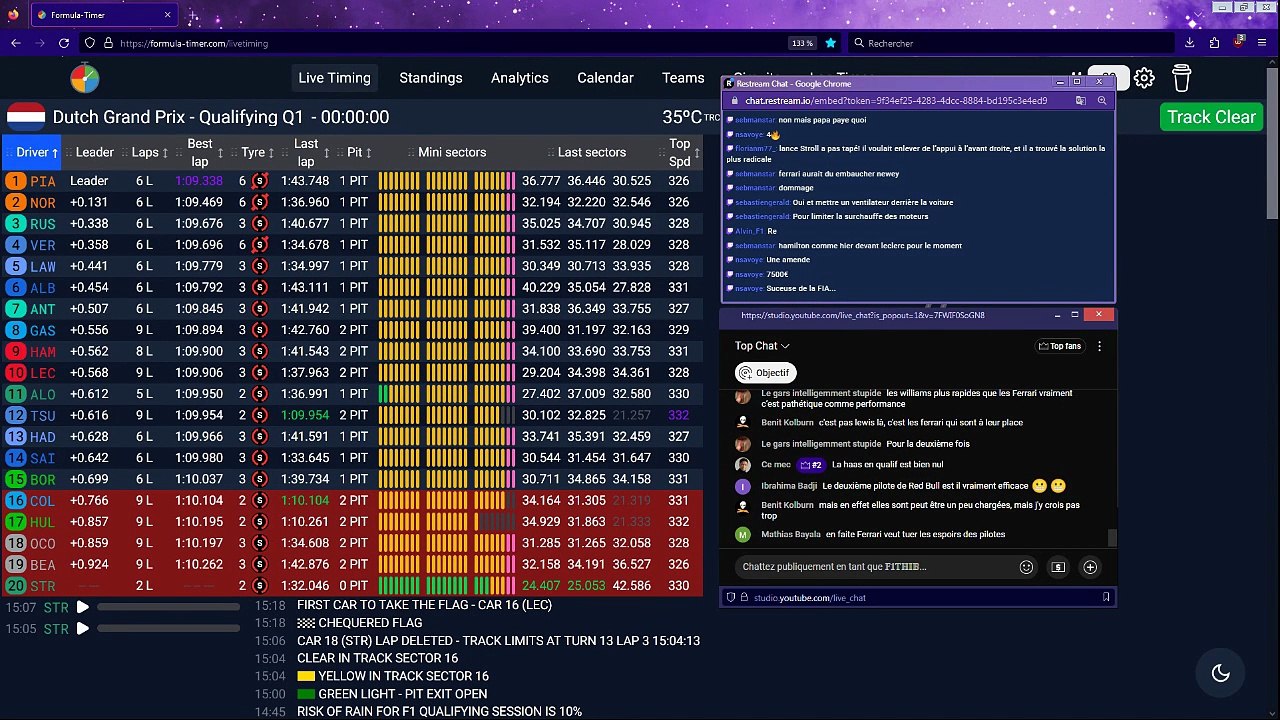
Task: Sort table by Driver column
Action: [37, 152]
